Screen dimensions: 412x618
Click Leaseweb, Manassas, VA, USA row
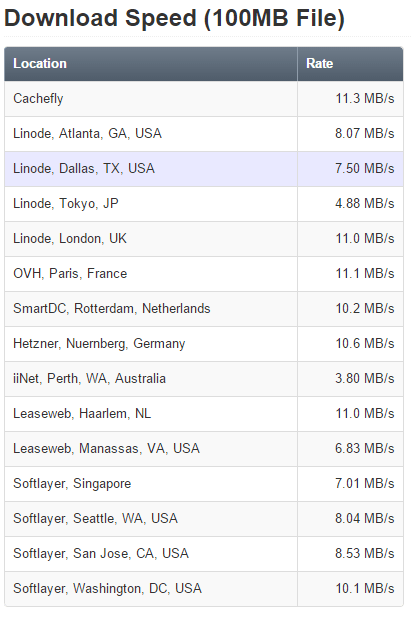[204, 449]
